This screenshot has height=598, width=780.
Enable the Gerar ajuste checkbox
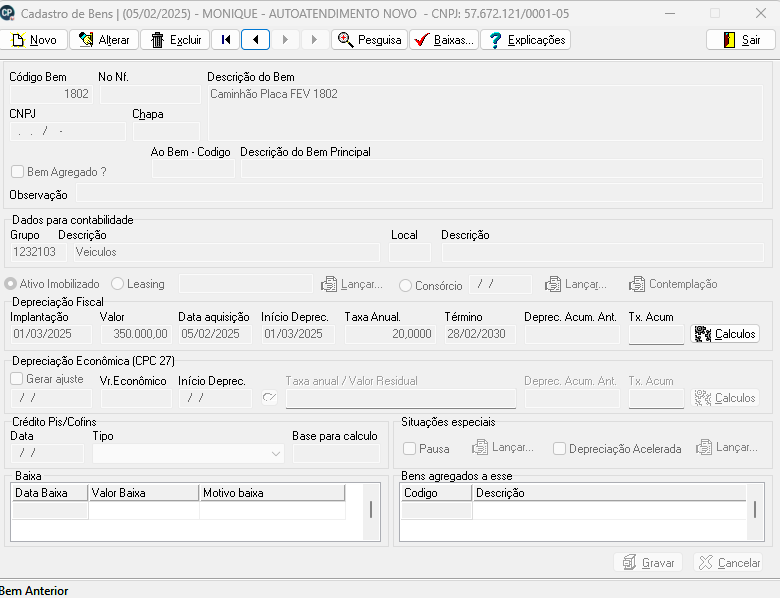click(x=17, y=379)
